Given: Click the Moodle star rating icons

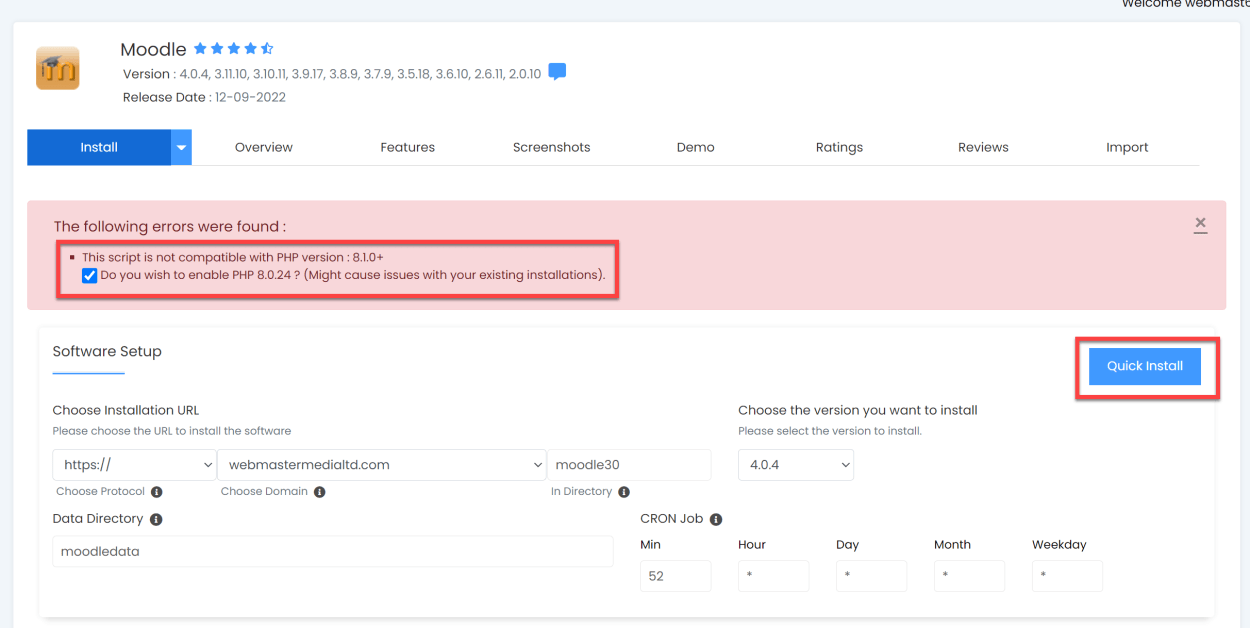Looking at the screenshot, I should tap(233, 48).
